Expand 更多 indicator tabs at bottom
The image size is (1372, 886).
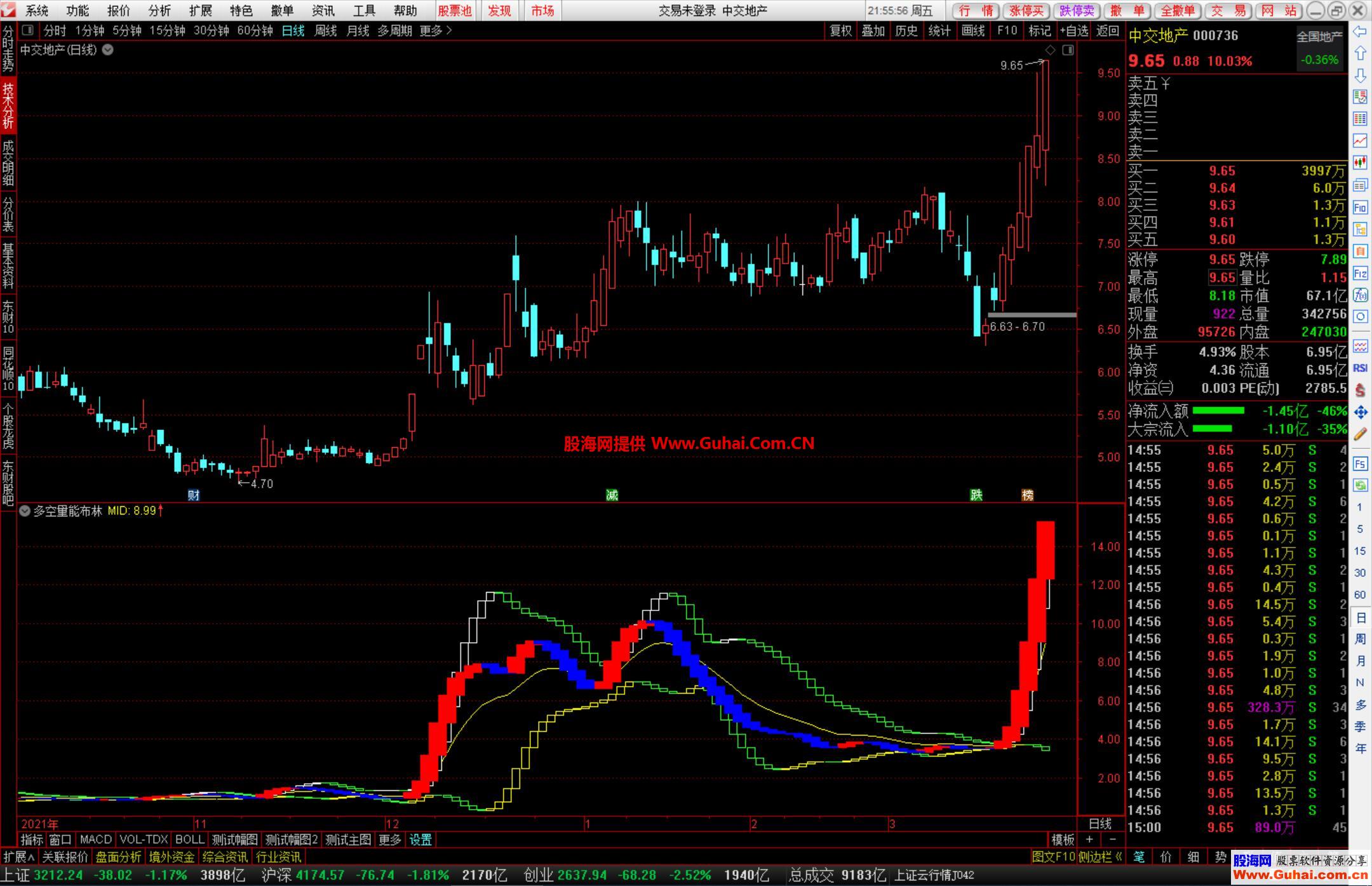tap(390, 840)
